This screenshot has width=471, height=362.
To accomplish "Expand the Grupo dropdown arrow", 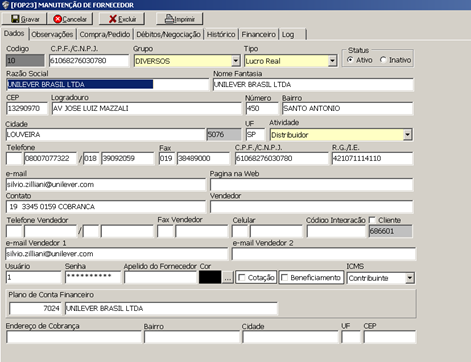I will [236, 61].
